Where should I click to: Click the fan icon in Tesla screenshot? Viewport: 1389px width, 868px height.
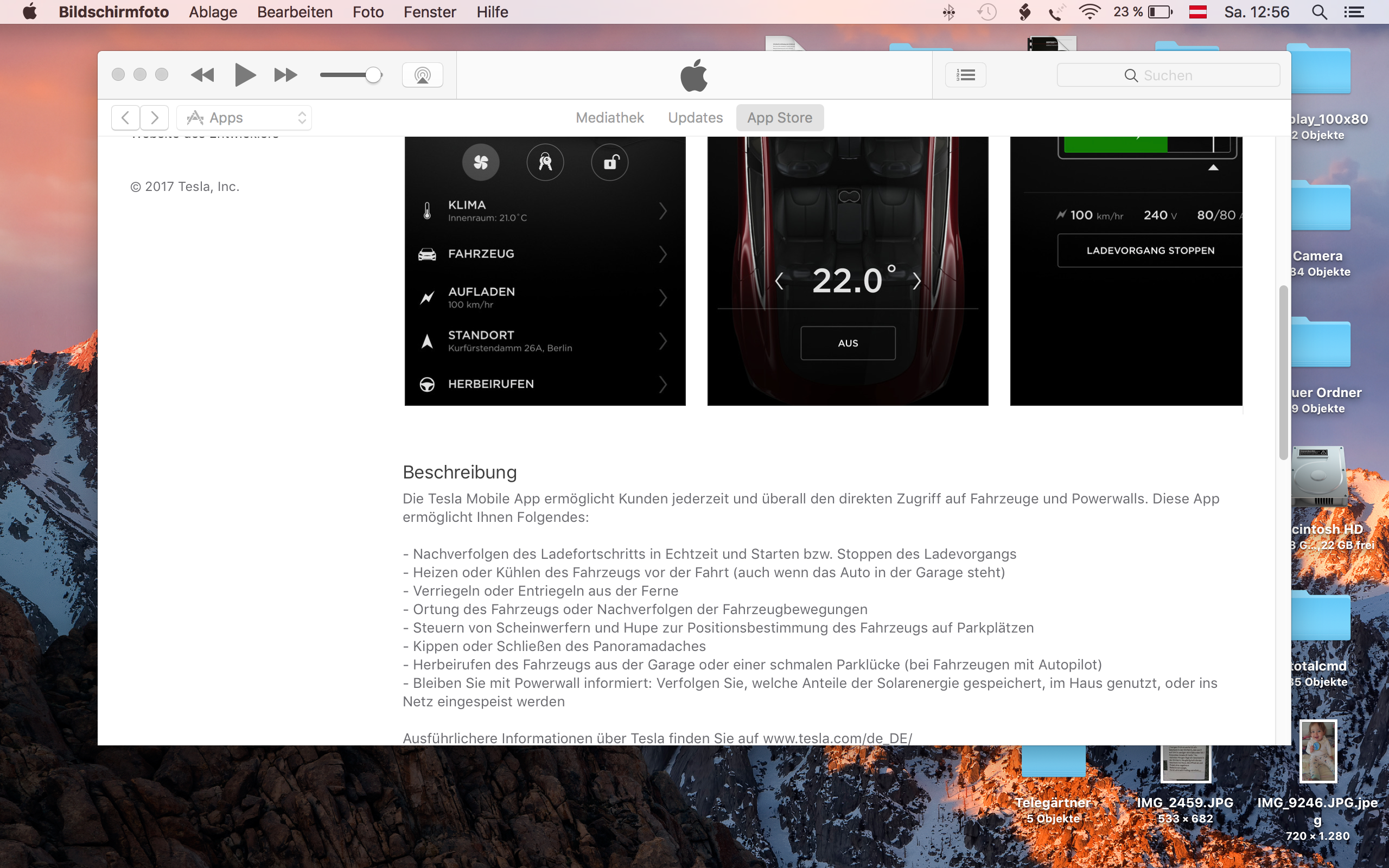coord(481,162)
